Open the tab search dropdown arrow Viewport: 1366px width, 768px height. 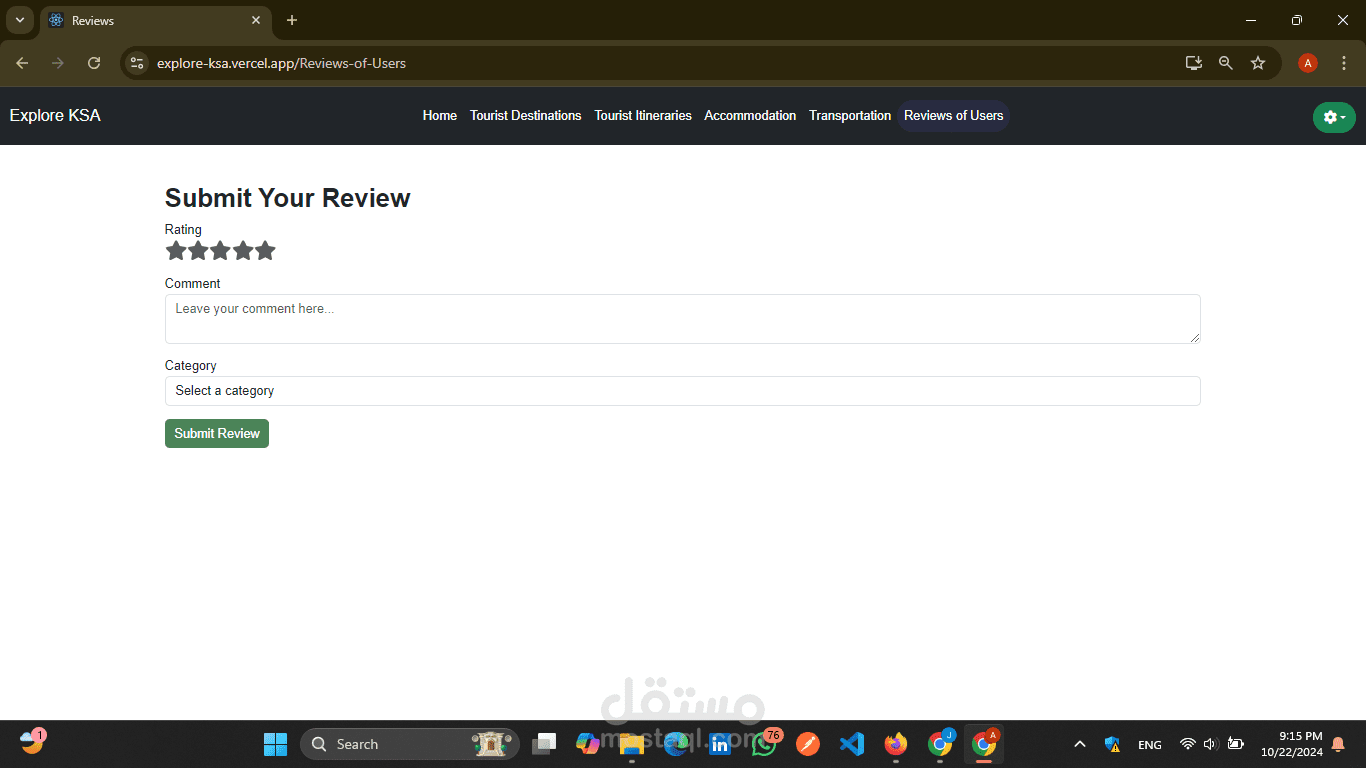(19, 20)
